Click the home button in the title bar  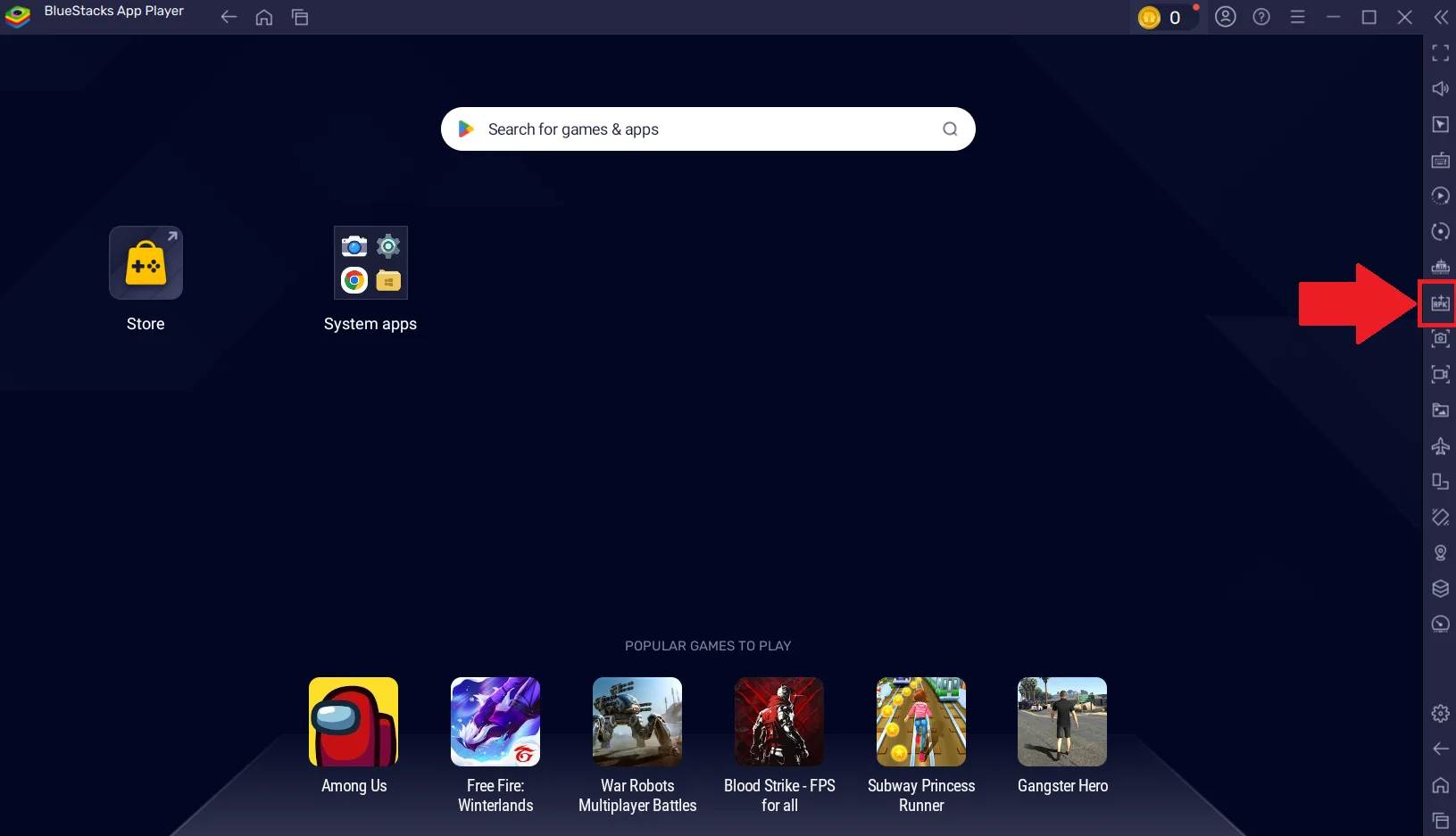[264, 17]
